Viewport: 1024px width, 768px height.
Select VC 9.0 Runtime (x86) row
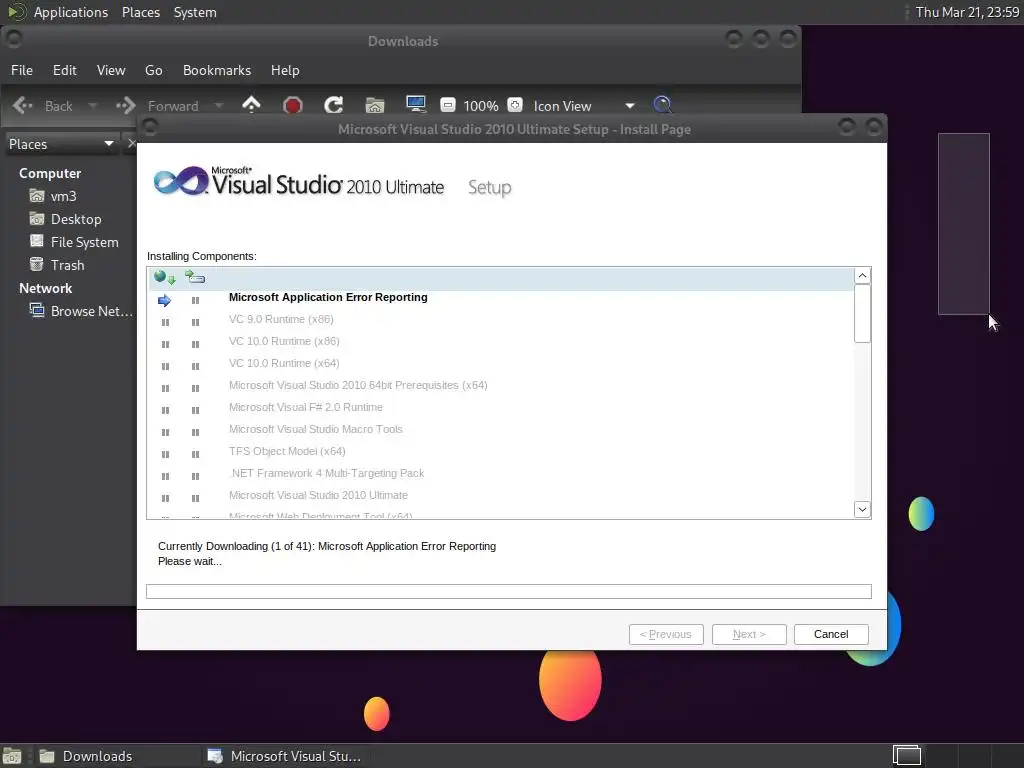[500, 319]
